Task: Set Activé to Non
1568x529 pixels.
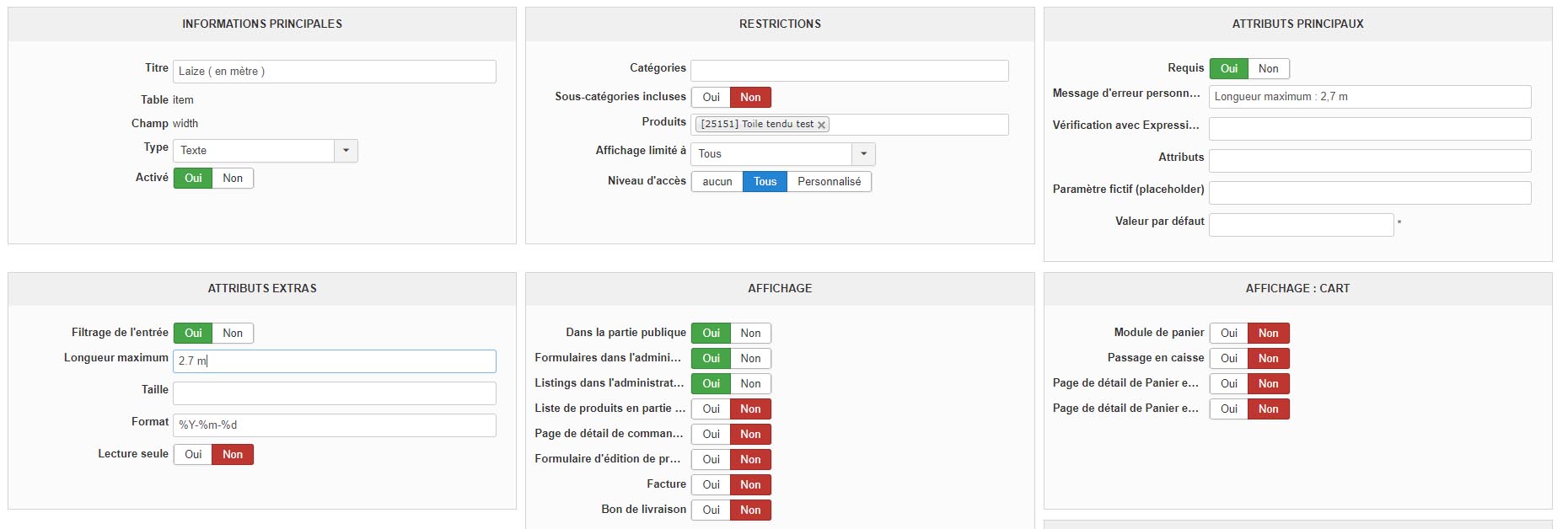Action: pos(233,179)
